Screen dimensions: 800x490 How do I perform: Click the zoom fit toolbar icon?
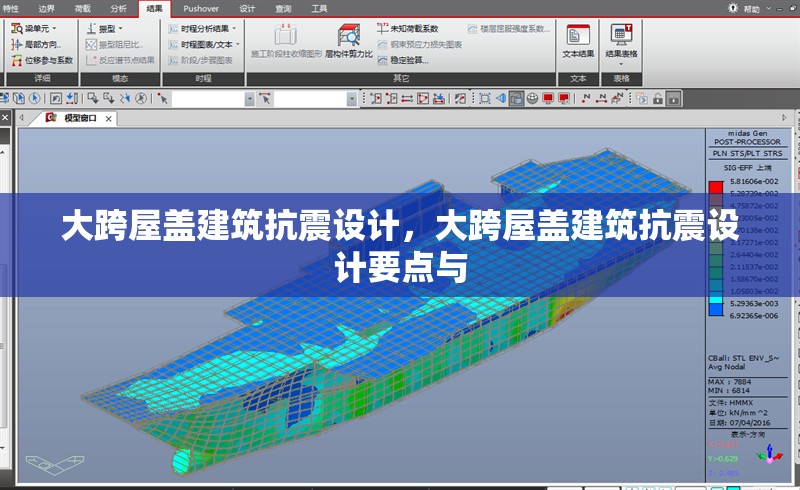(x=485, y=99)
